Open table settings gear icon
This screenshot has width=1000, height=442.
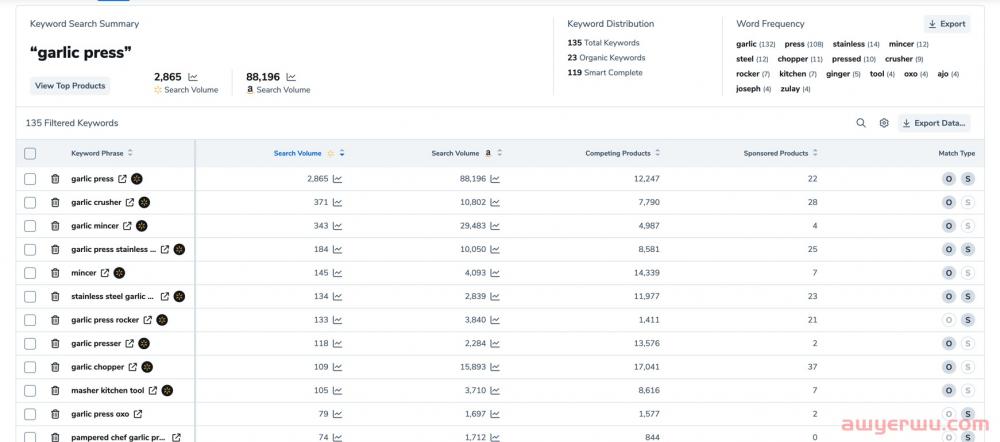click(884, 123)
